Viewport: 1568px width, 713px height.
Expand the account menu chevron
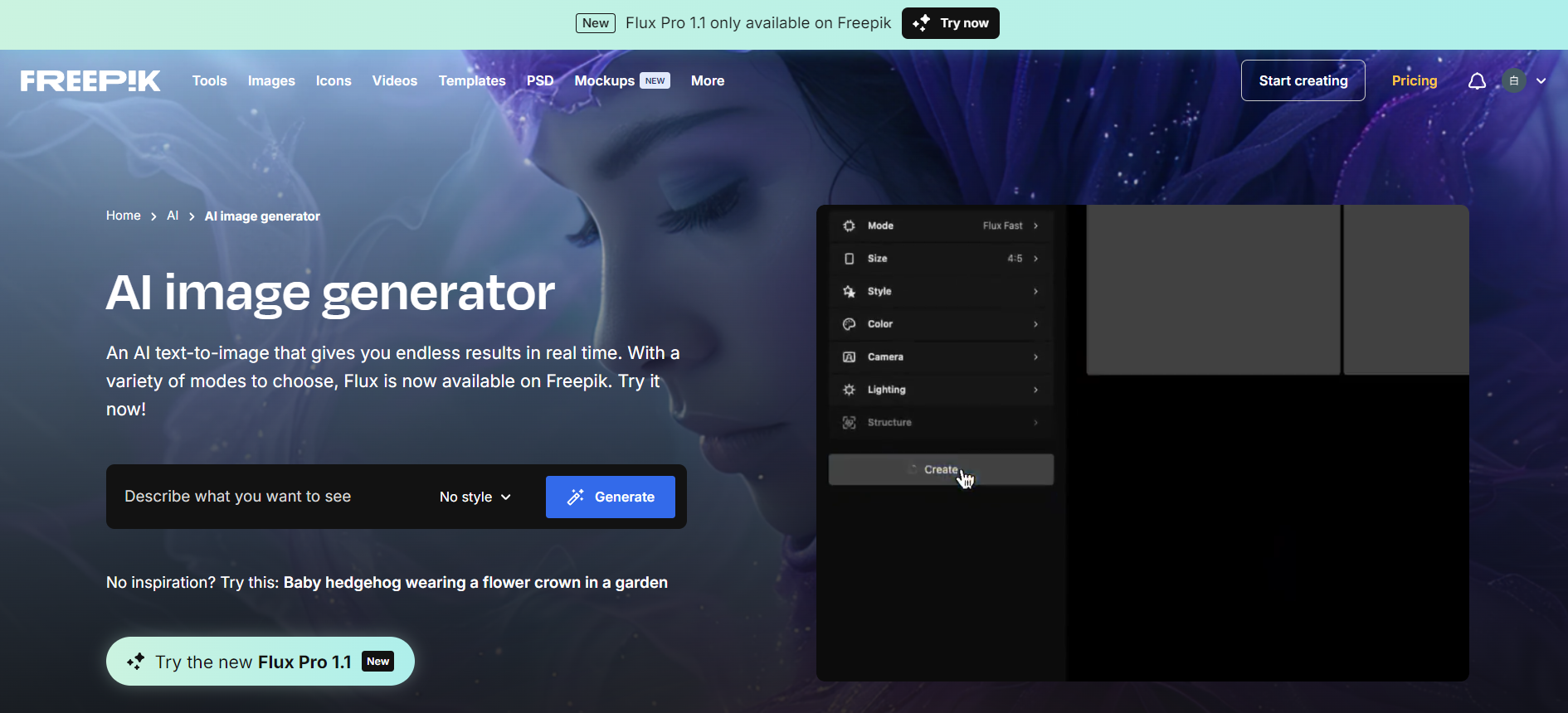(1541, 80)
